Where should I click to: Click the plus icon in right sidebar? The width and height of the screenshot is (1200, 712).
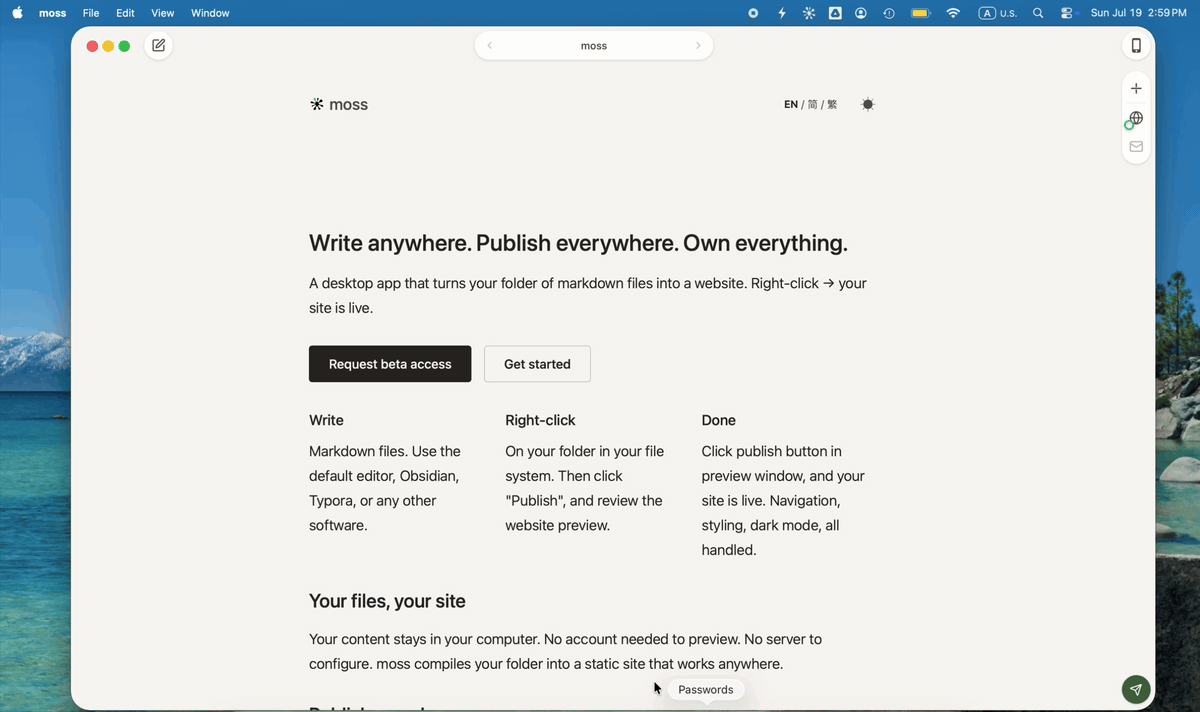1136,89
